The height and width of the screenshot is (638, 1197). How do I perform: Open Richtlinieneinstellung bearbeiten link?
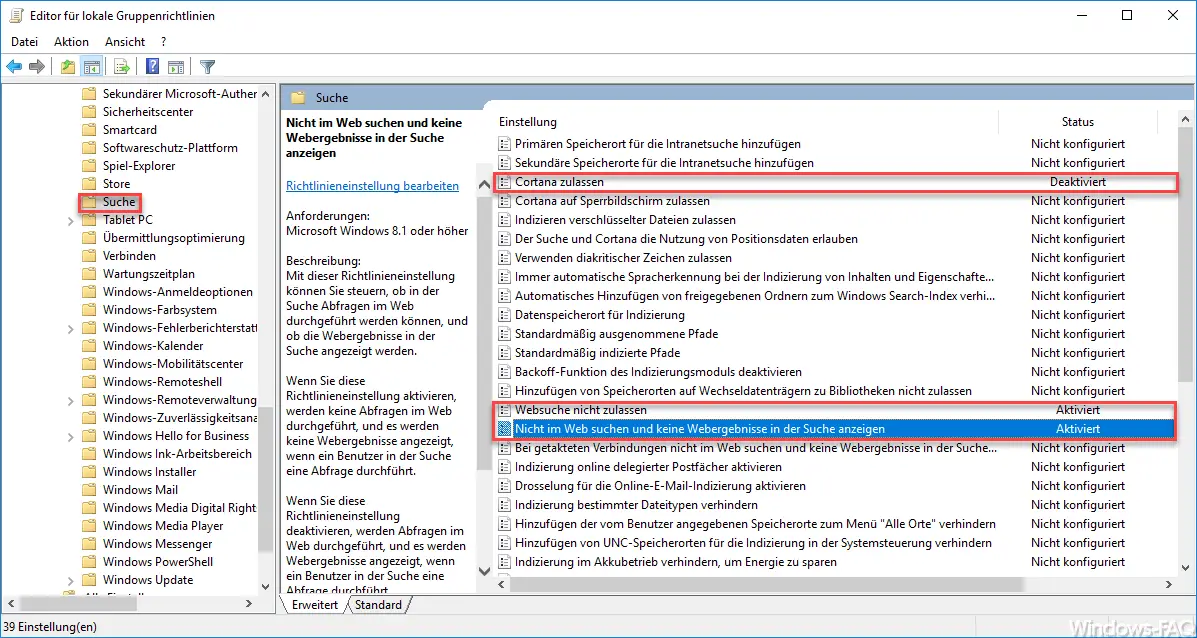(373, 185)
